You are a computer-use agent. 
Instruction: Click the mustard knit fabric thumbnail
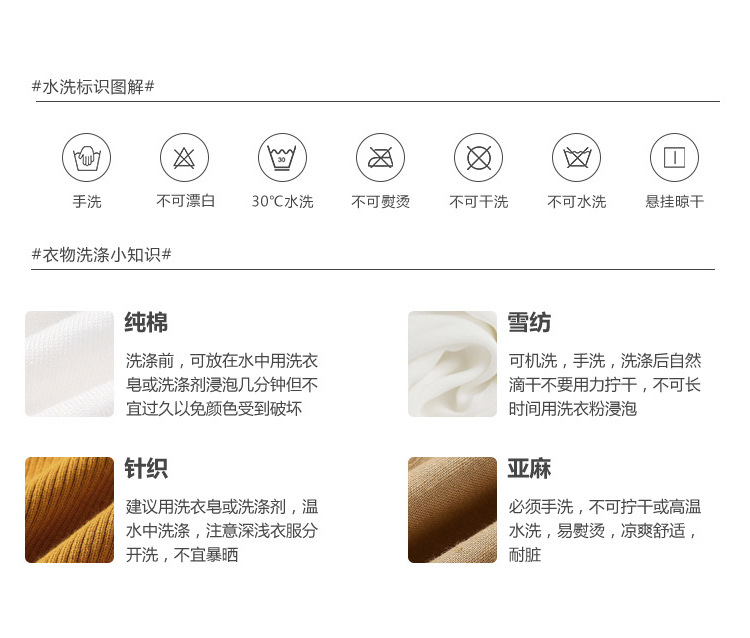[69, 510]
